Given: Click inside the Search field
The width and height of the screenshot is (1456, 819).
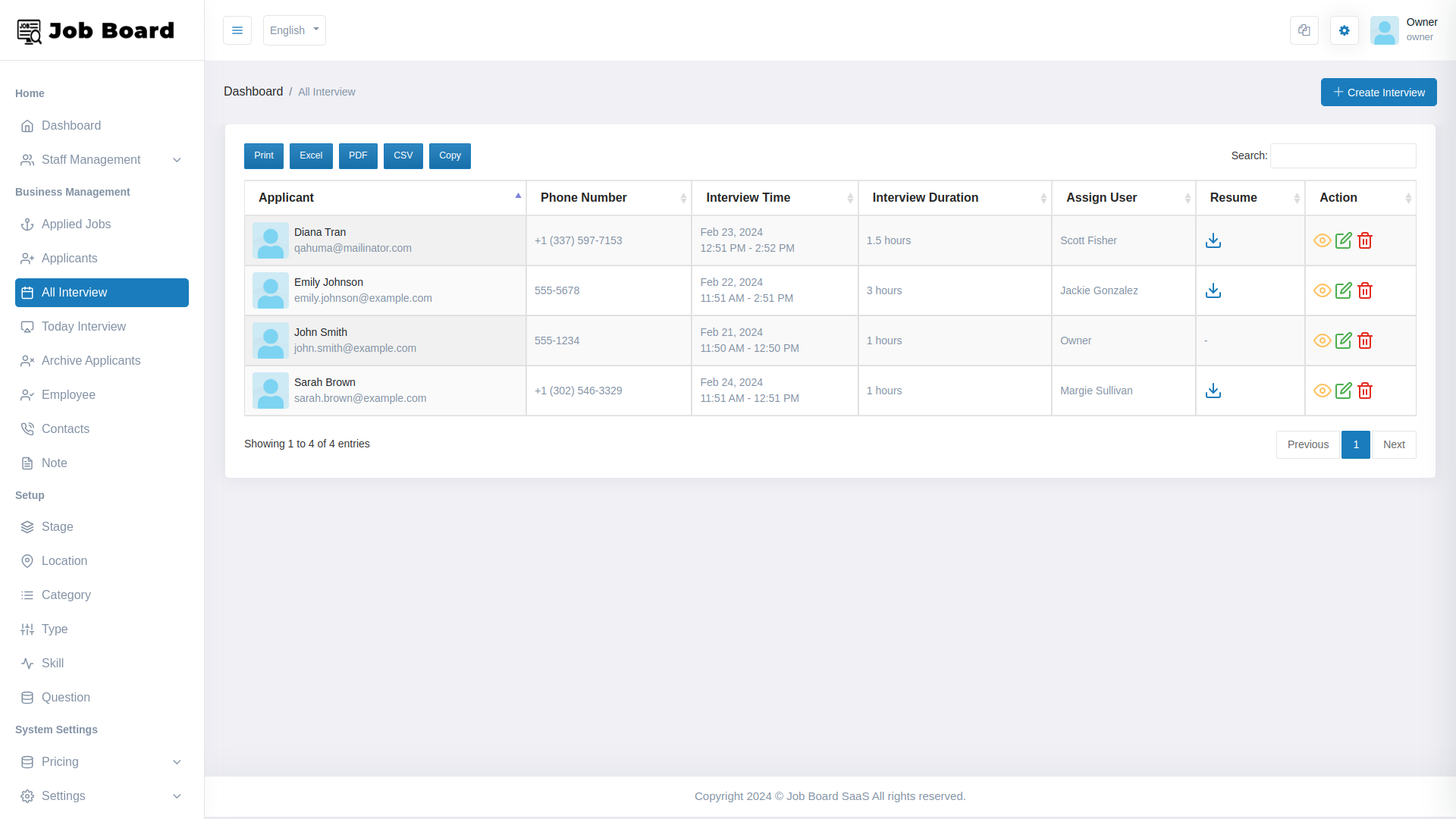Looking at the screenshot, I should (1342, 155).
